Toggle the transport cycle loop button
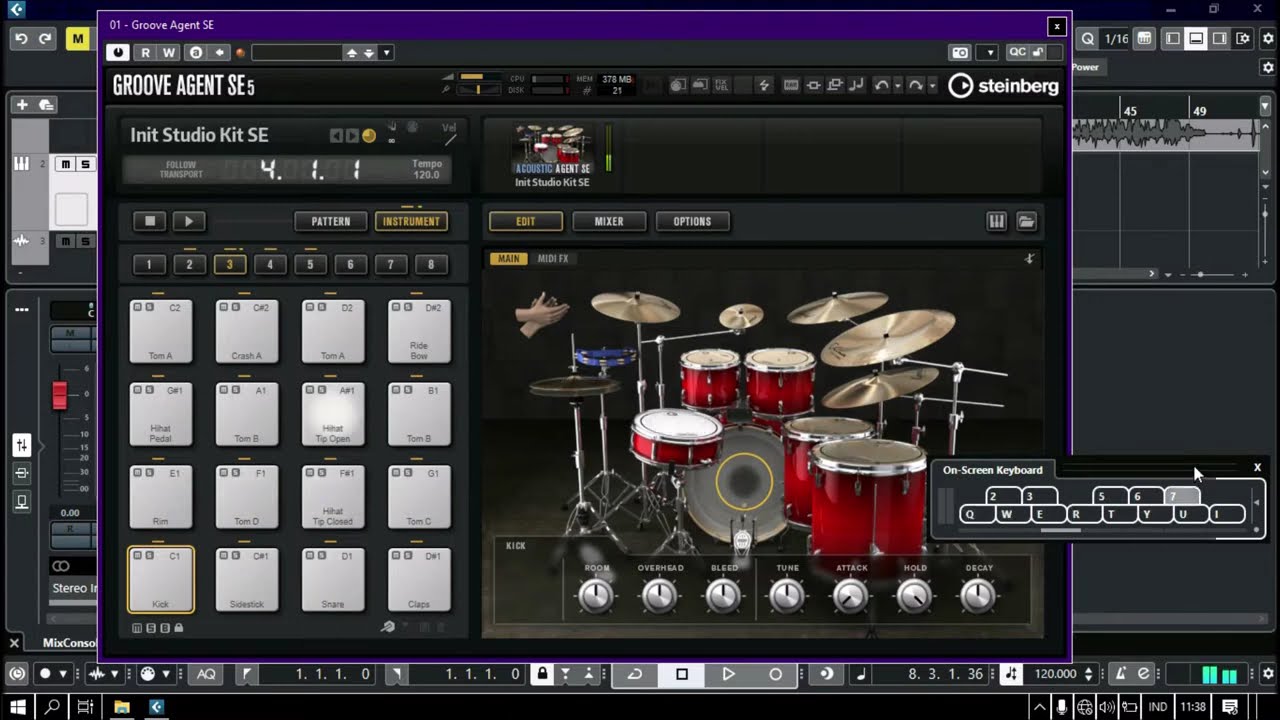Viewport: 1280px width, 720px height. [634, 674]
